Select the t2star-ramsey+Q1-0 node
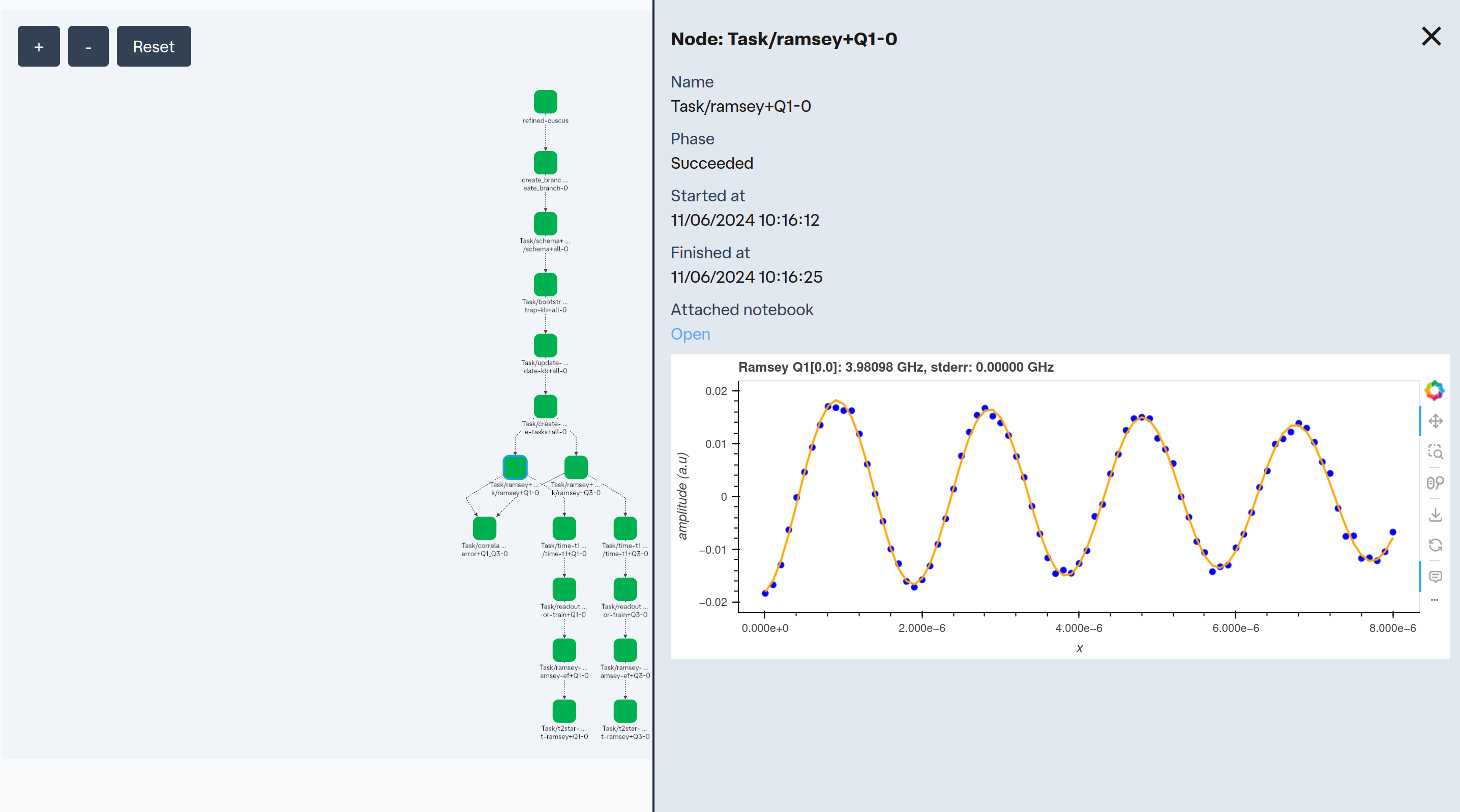The width and height of the screenshot is (1460, 812). (x=564, y=711)
